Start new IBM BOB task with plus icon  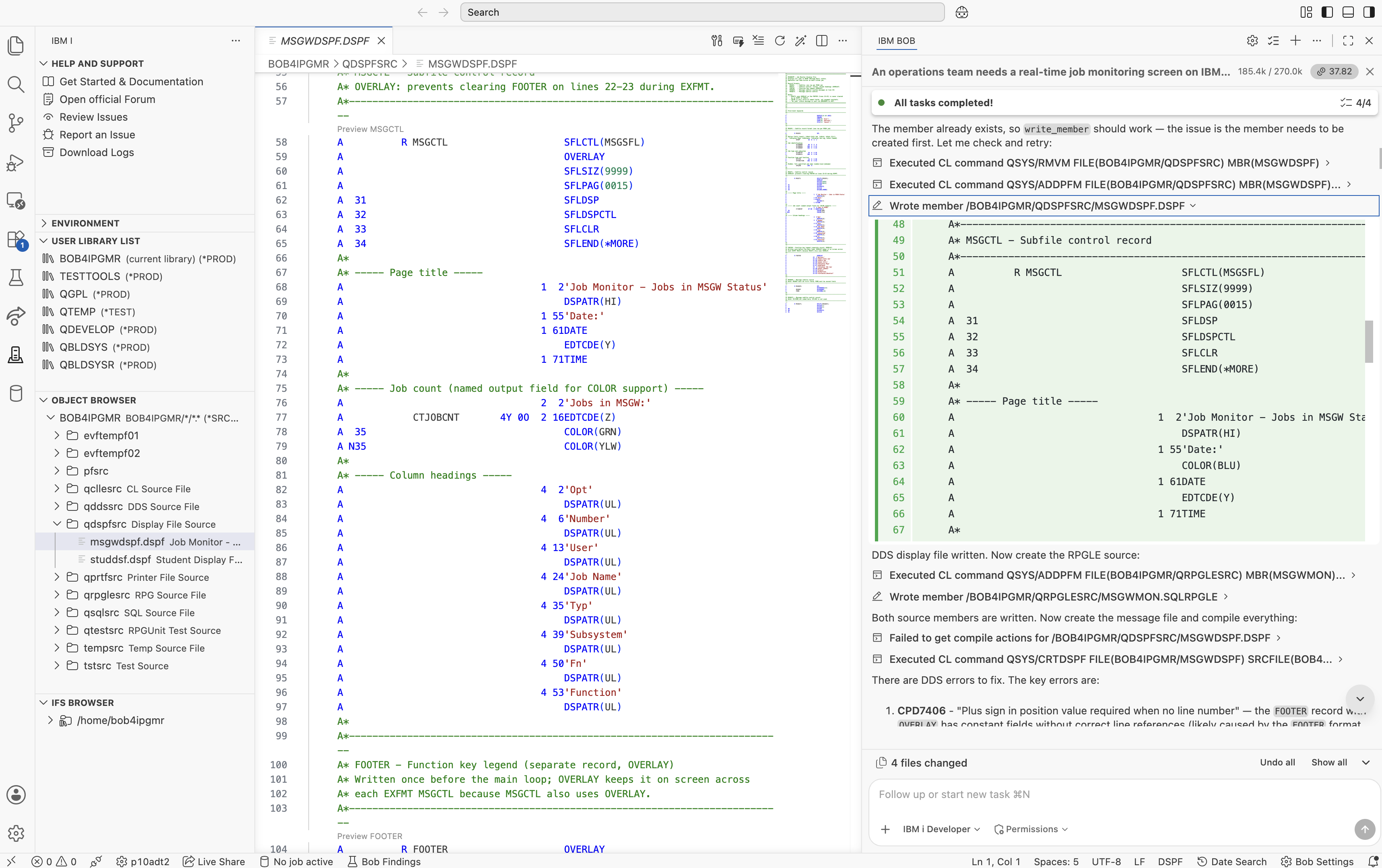tap(1295, 41)
